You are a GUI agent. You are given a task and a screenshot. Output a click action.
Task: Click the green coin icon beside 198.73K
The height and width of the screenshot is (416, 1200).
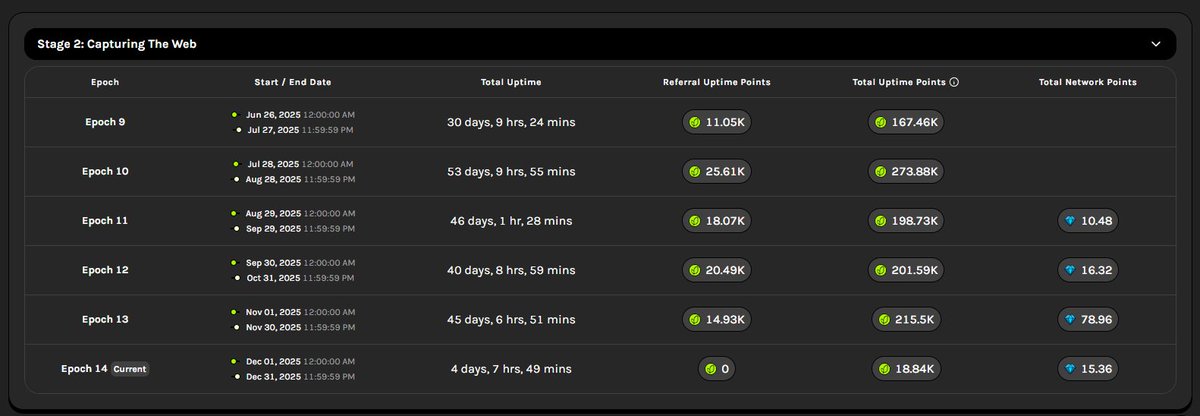pos(880,220)
